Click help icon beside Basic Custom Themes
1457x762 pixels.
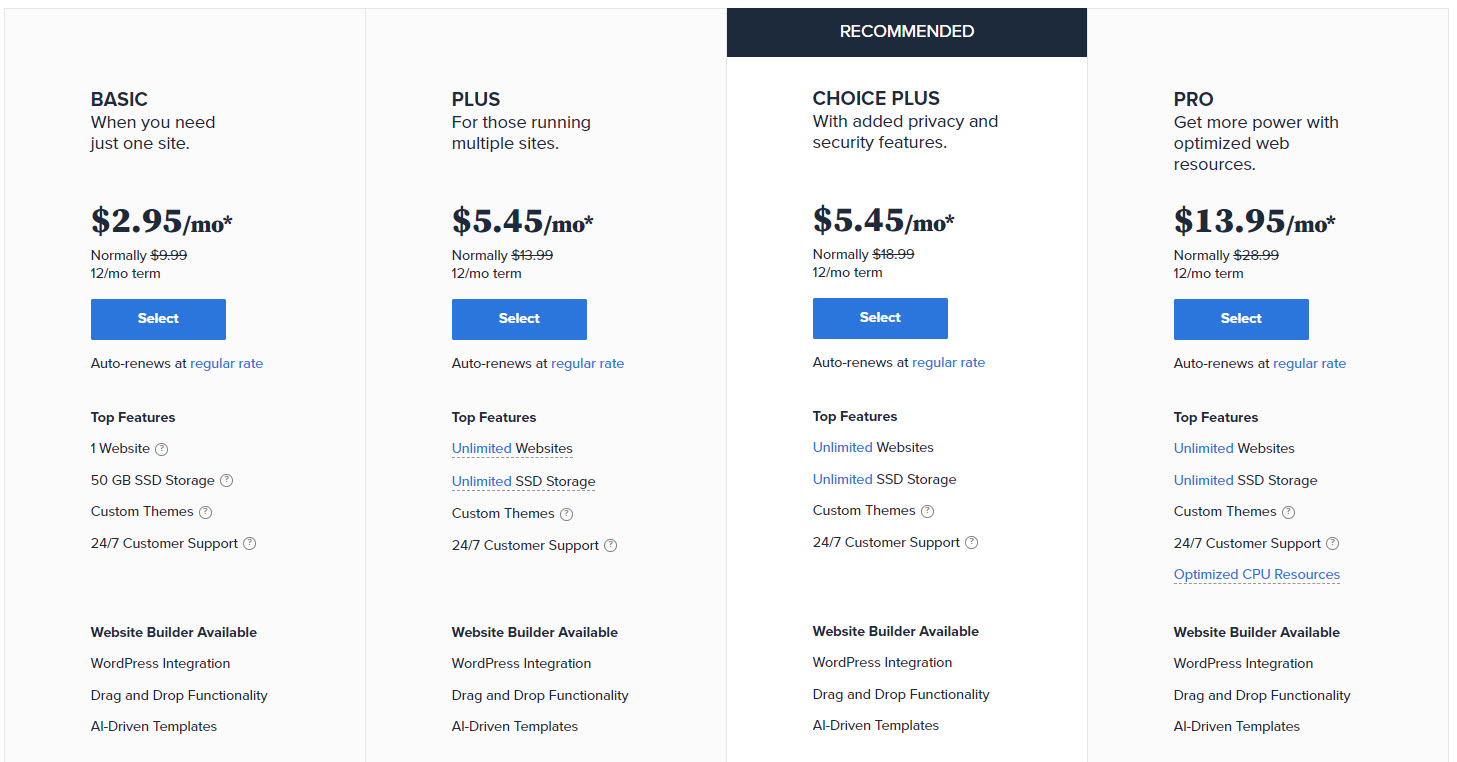pos(206,512)
